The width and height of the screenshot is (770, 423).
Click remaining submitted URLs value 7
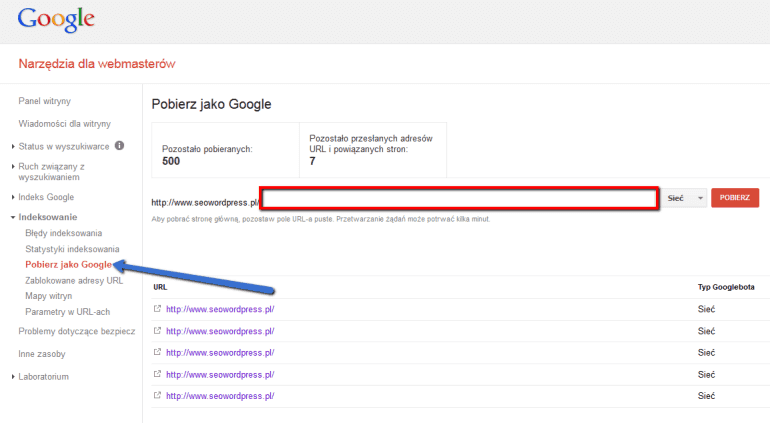point(312,161)
